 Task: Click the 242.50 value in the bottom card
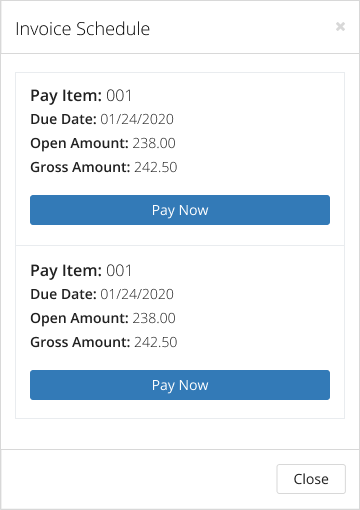coord(156,342)
